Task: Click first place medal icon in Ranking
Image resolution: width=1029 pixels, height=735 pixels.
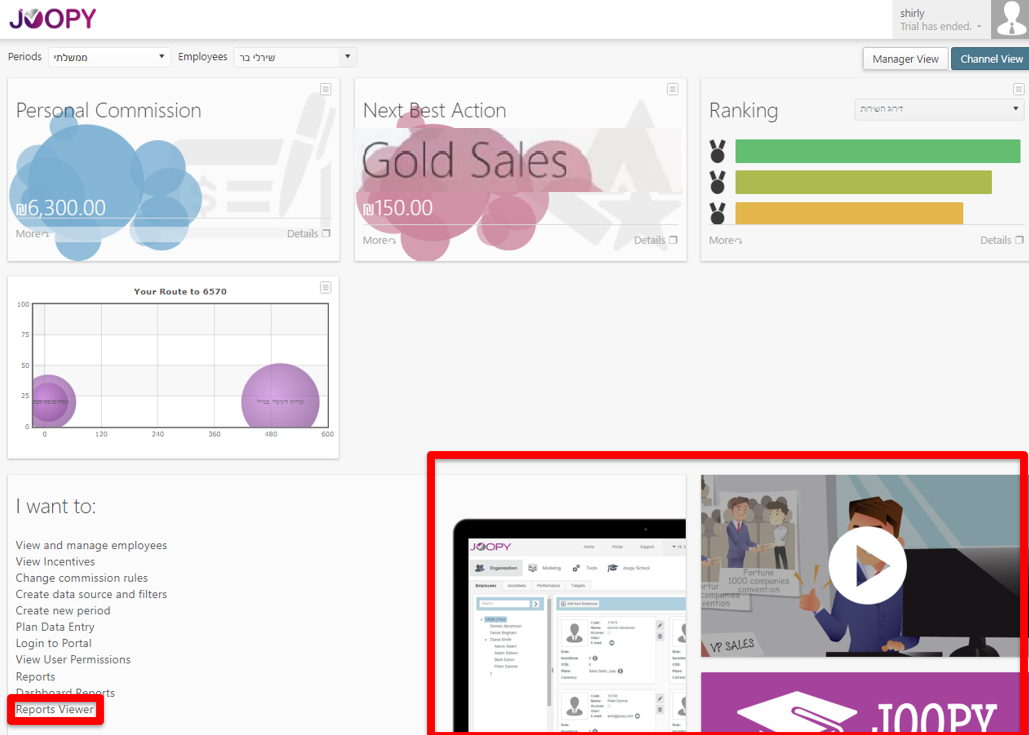Action: [717, 151]
